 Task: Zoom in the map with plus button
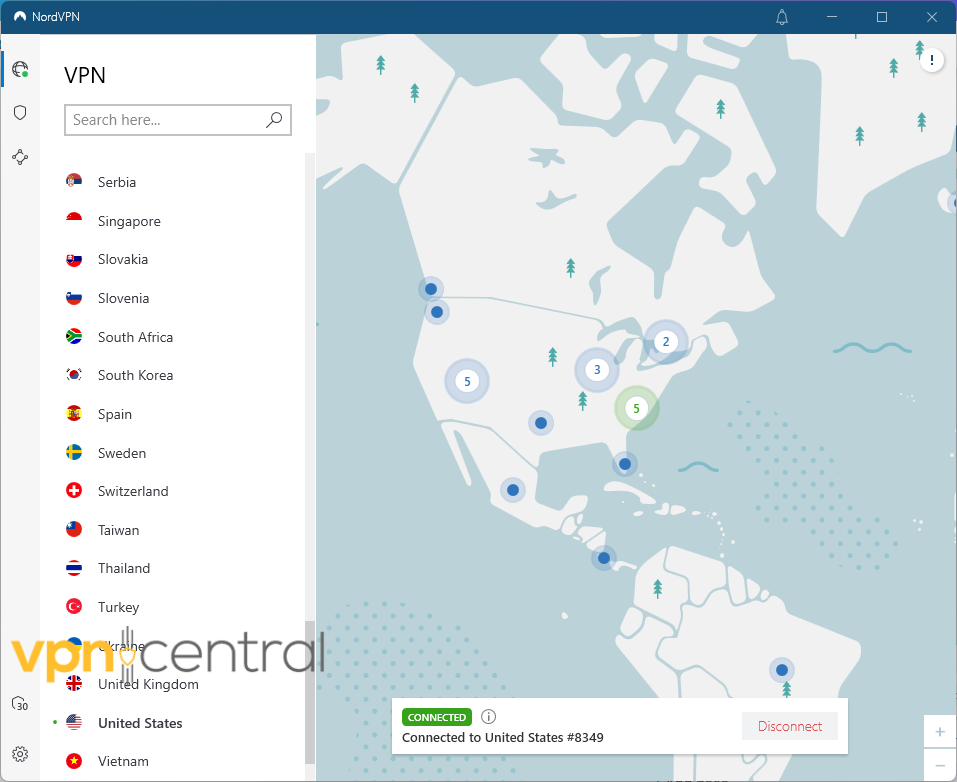939,732
